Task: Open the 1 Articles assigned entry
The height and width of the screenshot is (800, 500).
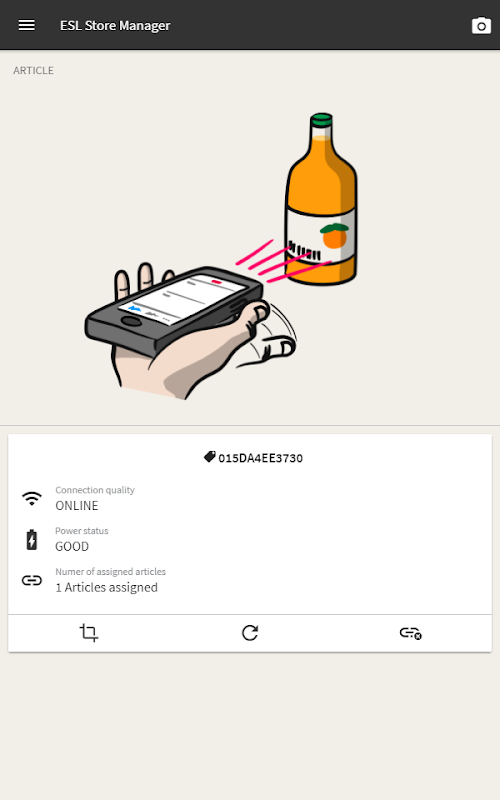Action: (107, 587)
